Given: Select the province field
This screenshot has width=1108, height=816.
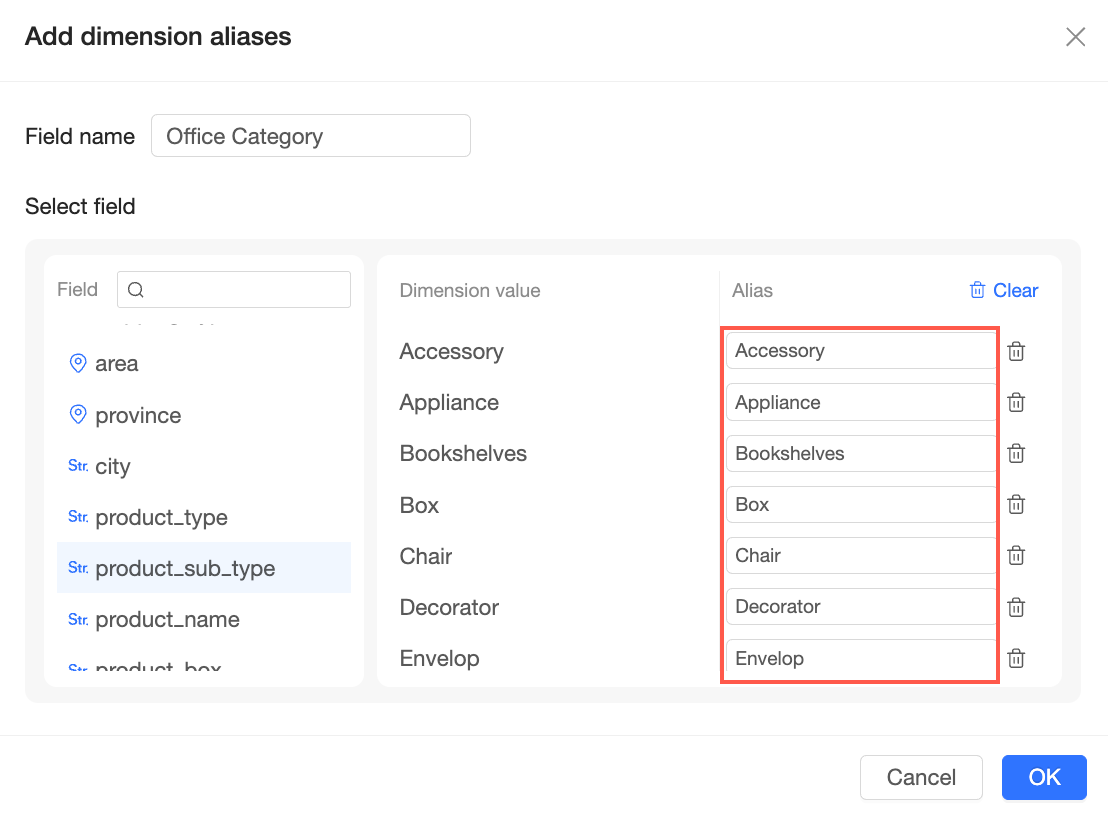Looking at the screenshot, I should pyautogui.click(x=138, y=415).
